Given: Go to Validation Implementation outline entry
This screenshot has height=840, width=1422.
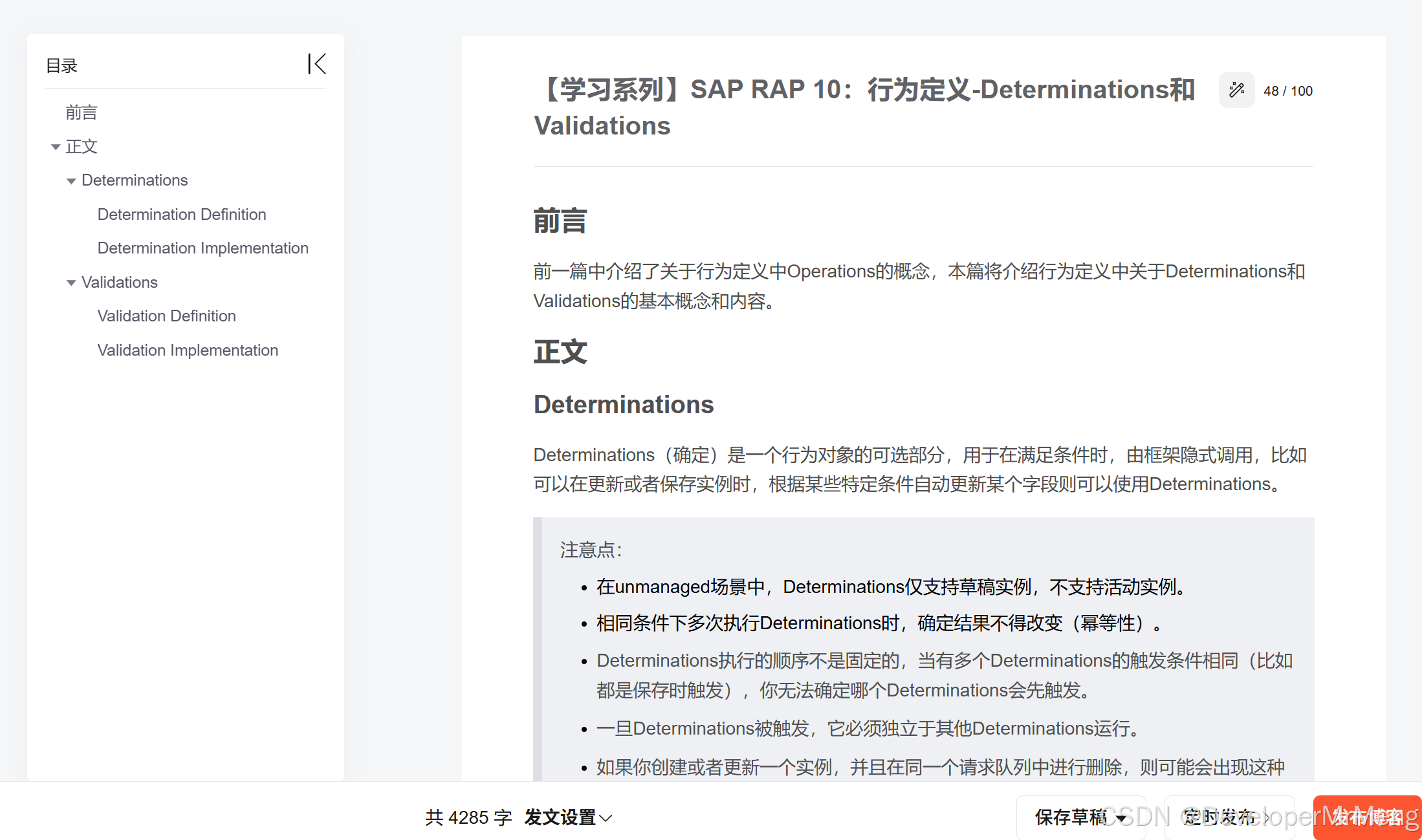Looking at the screenshot, I should 188,350.
